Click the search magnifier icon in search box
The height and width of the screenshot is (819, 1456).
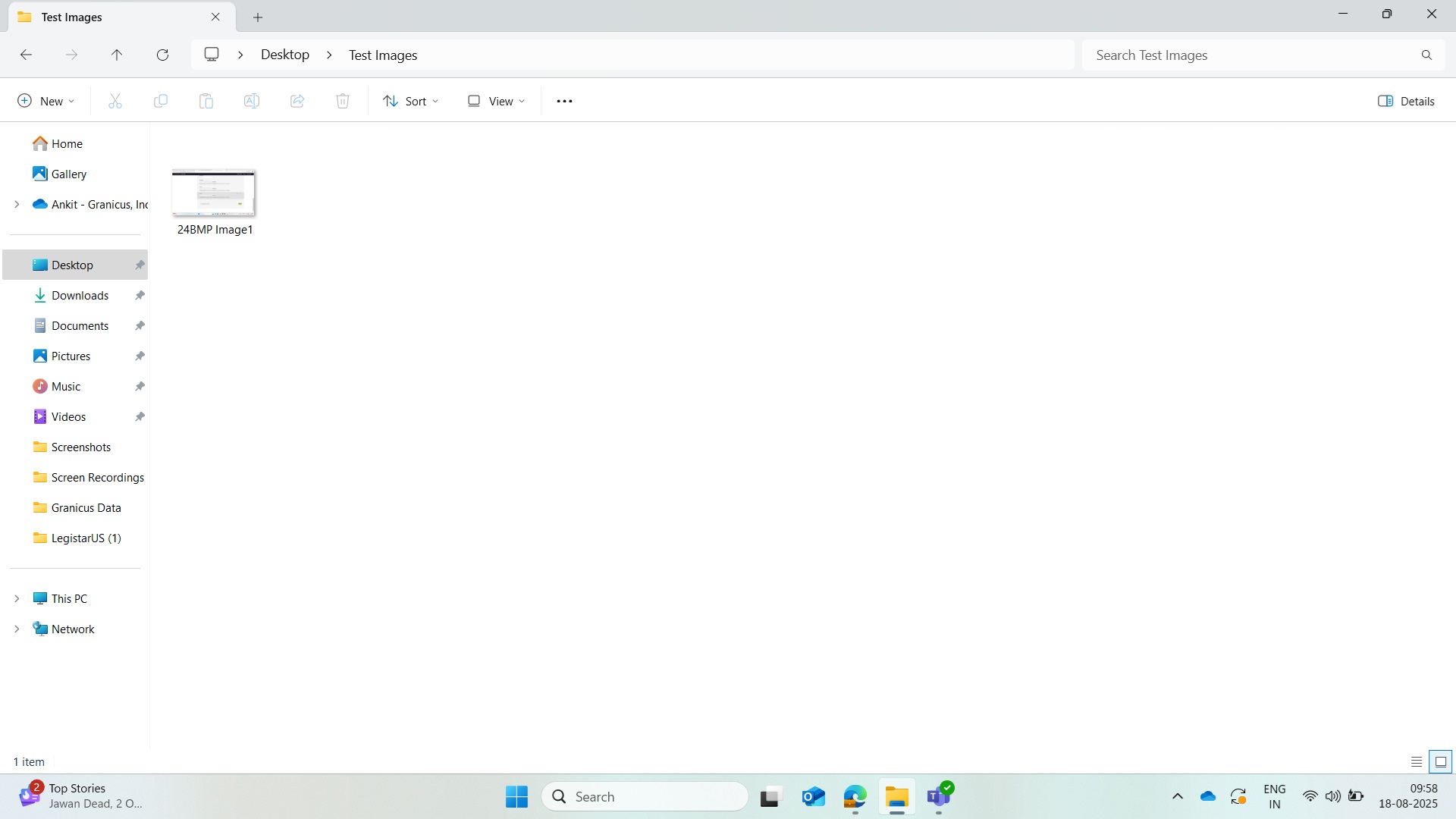[x=1426, y=55]
